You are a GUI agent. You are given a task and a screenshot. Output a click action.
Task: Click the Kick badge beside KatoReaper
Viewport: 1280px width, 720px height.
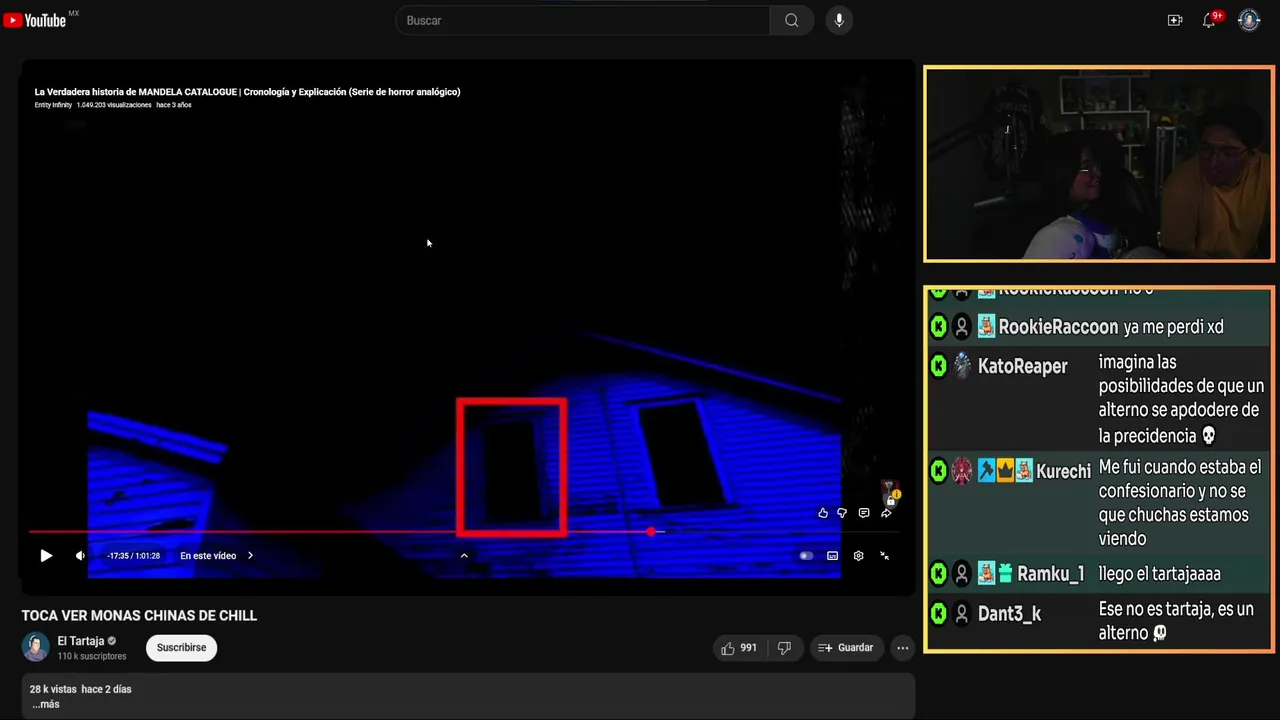tap(938, 366)
